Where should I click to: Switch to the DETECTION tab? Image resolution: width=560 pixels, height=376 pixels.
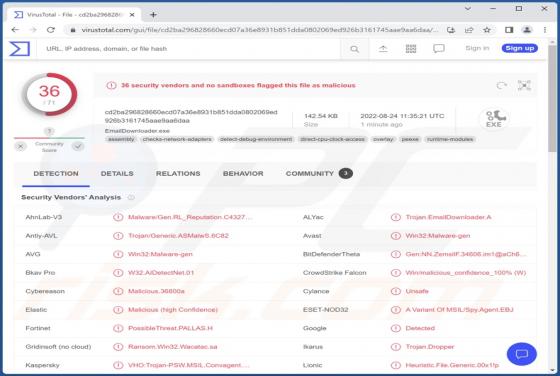coord(56,174)
